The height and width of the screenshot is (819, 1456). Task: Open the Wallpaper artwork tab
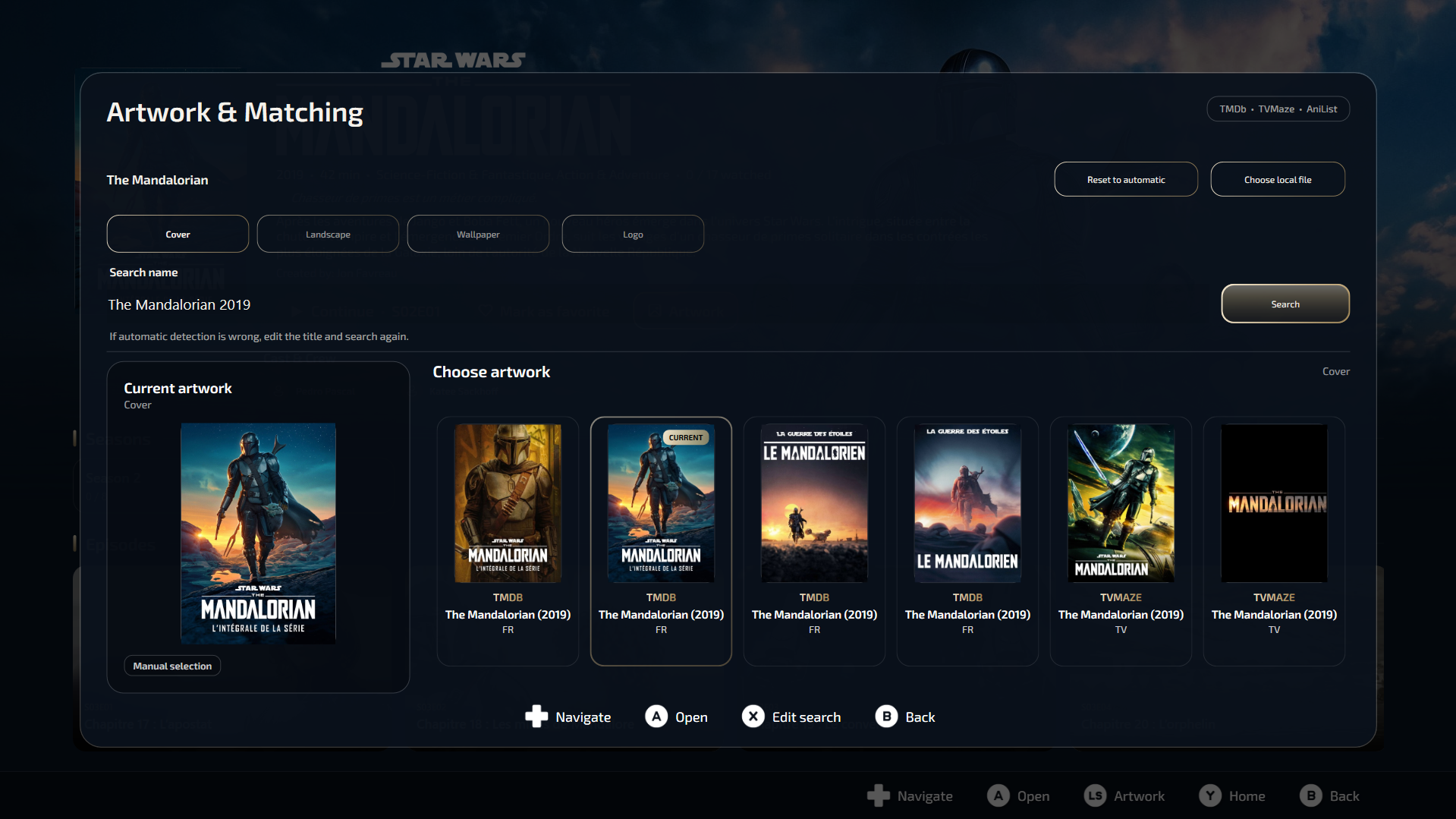pos(478,234)
